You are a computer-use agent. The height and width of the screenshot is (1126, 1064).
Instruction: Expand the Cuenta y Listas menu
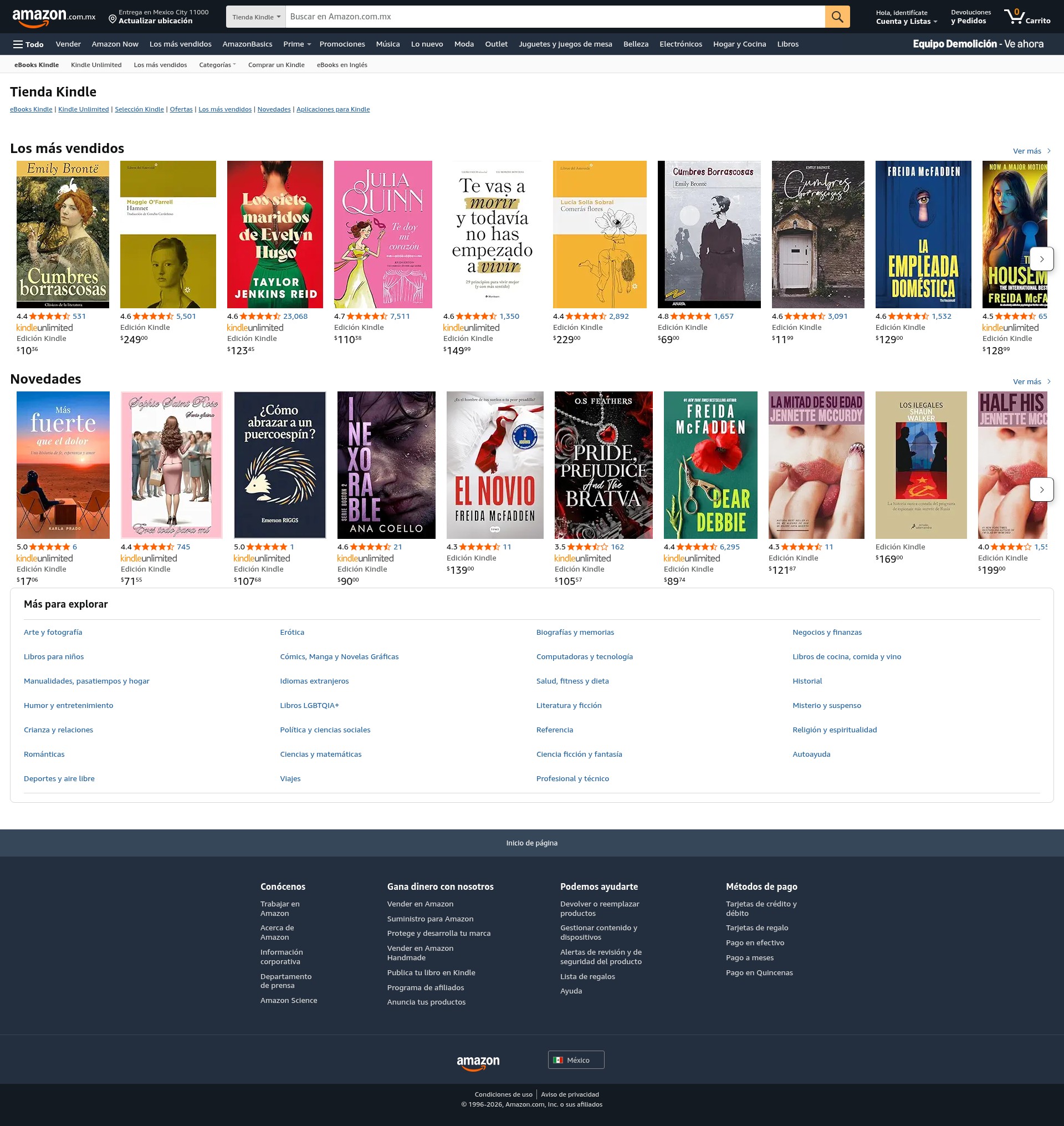click(906, 17)
